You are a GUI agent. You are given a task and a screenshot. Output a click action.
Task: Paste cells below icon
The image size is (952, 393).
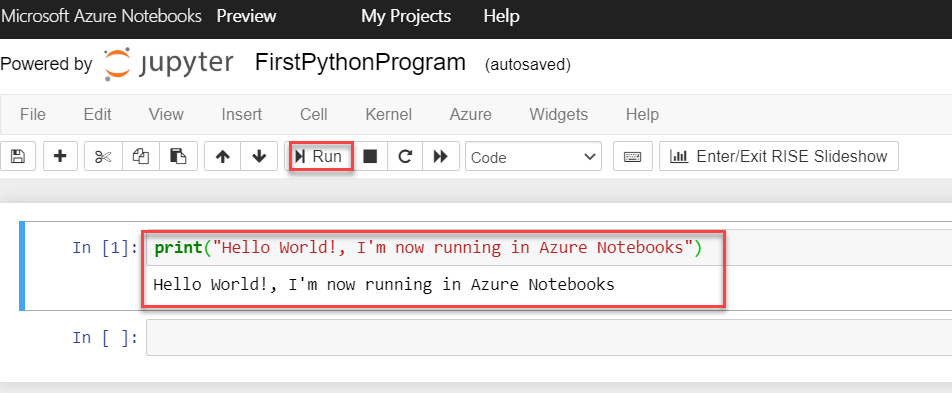tap(178, 157)
